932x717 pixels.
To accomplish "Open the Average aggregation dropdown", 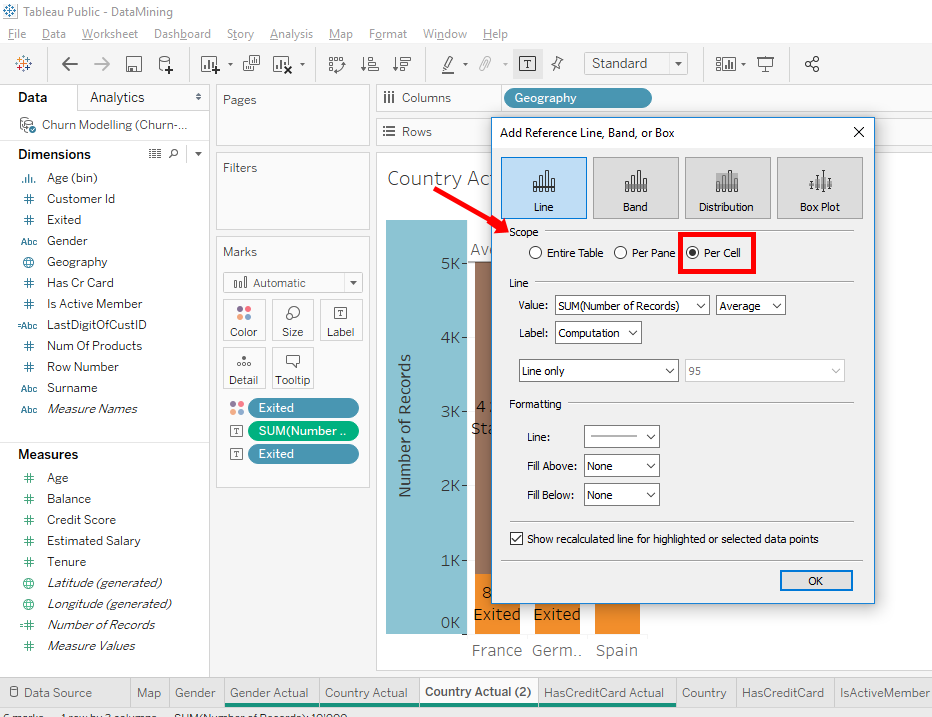I will 750,306.
